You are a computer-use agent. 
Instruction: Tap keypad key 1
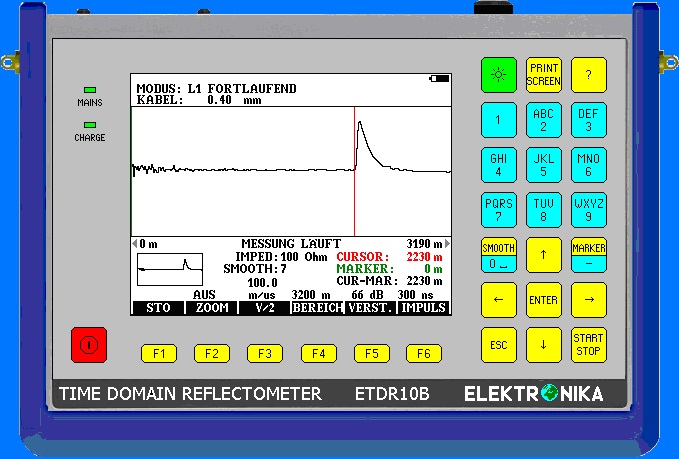point(498,120)
